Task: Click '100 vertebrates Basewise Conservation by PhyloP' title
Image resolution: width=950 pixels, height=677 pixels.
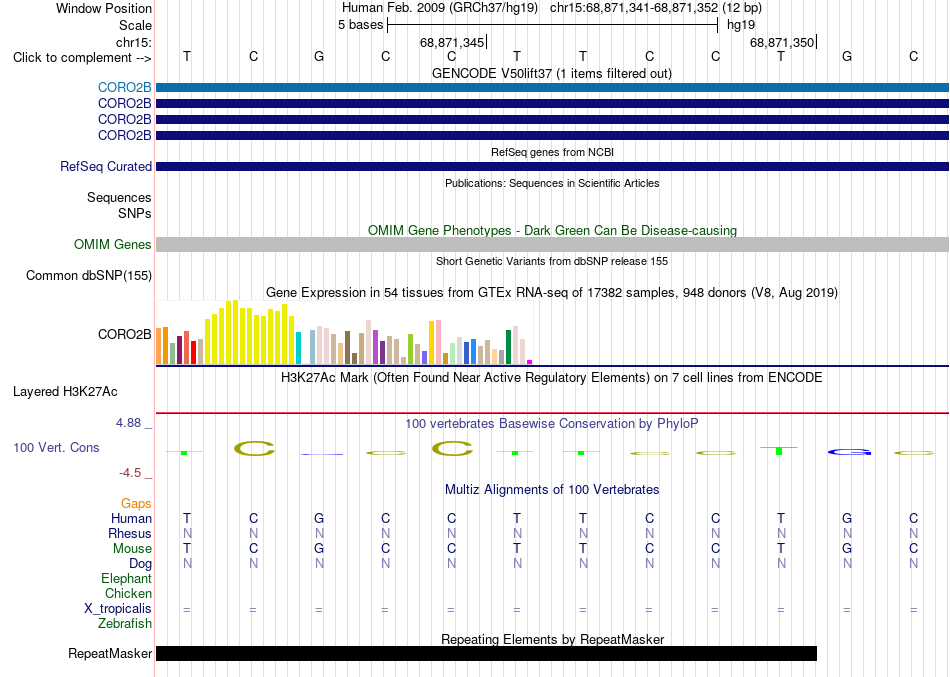Action: coord(551,424)
